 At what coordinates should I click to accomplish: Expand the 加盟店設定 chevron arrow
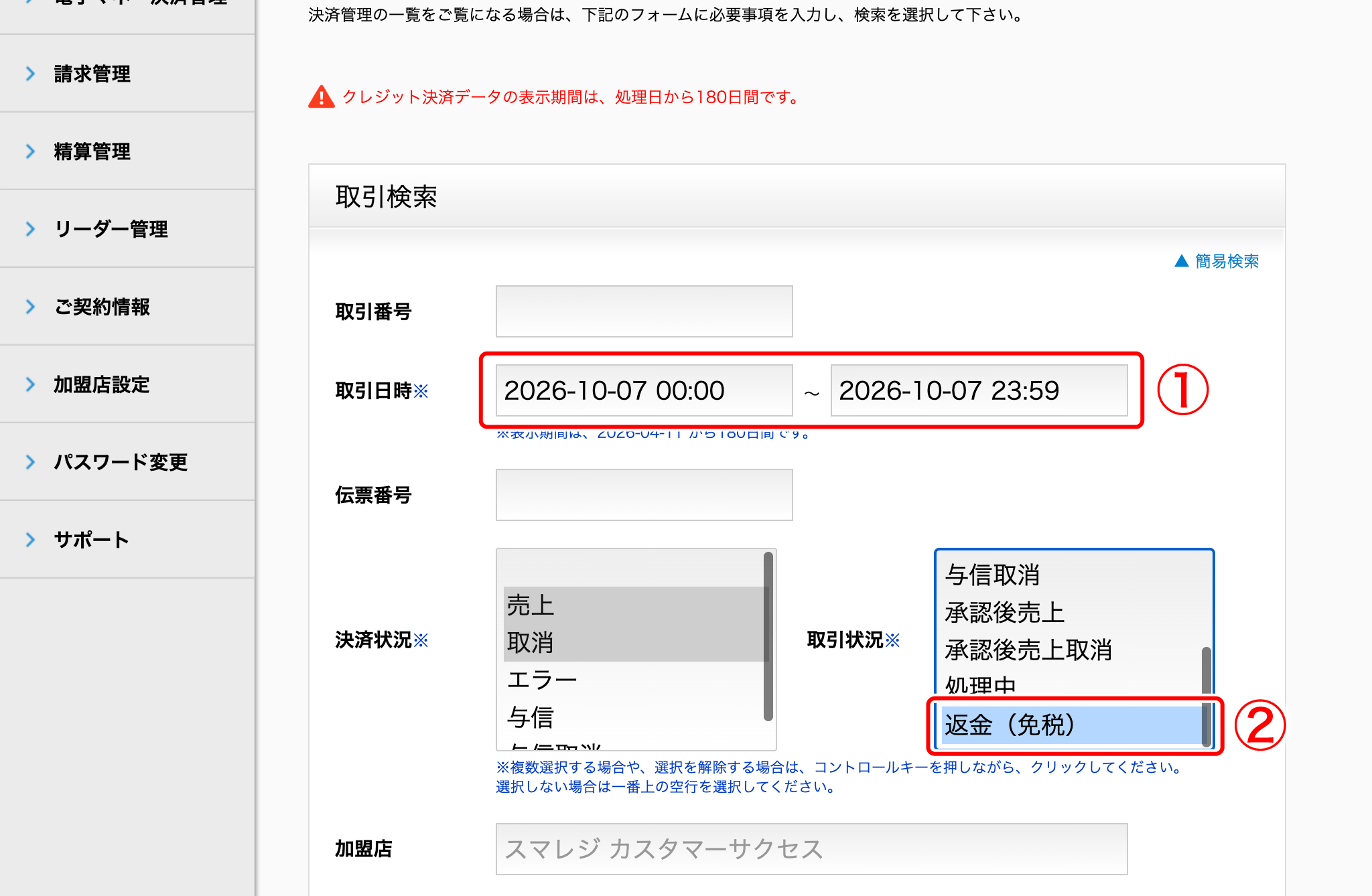click(30, 384)
